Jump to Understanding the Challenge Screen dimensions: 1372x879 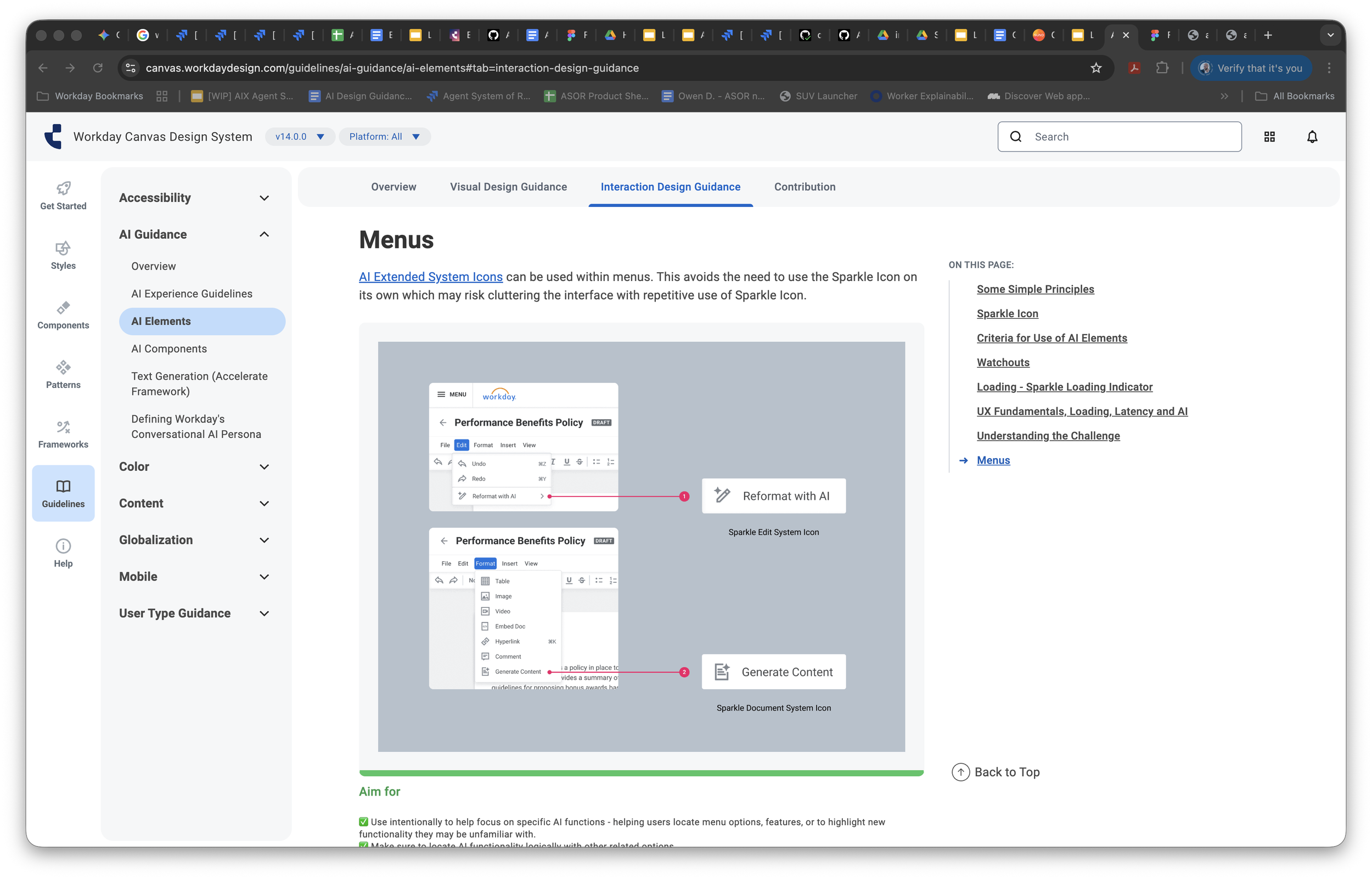1048,436
